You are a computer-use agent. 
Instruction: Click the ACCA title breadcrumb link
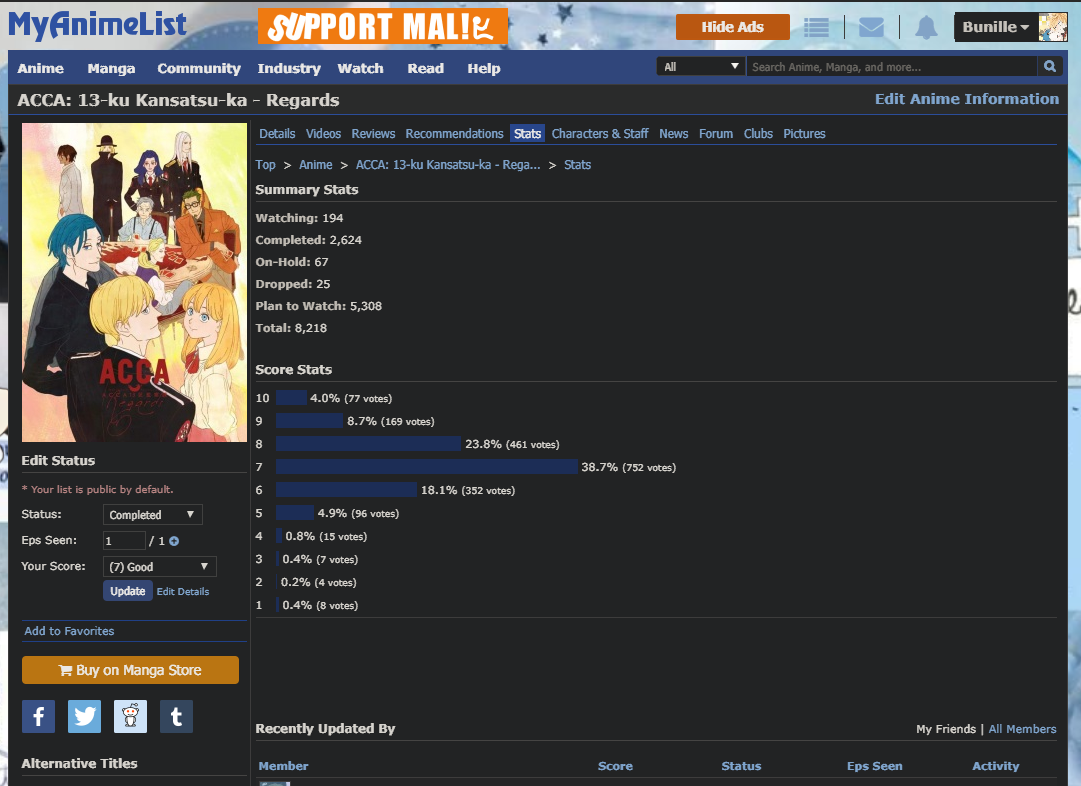448,165
